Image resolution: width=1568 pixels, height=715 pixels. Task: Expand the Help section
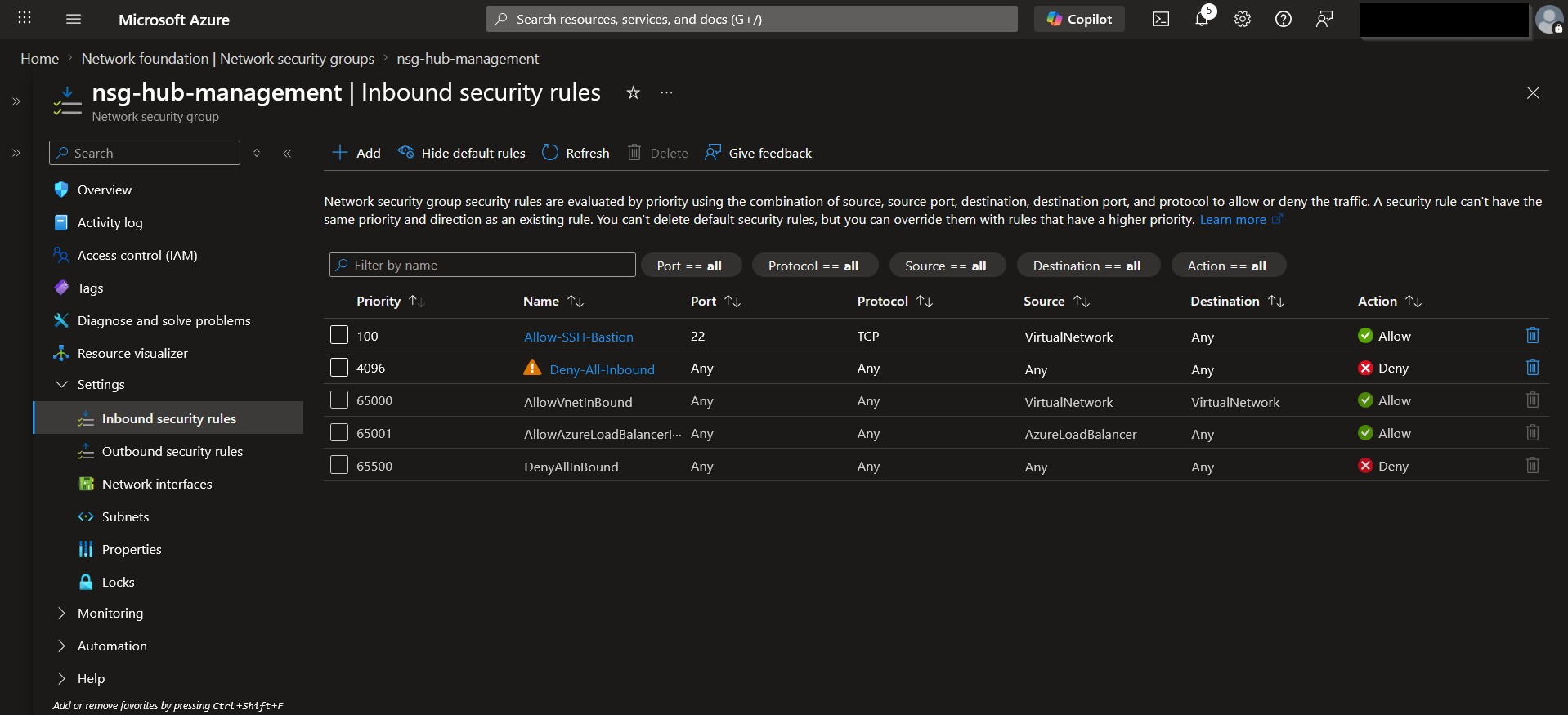pos(61,678)
